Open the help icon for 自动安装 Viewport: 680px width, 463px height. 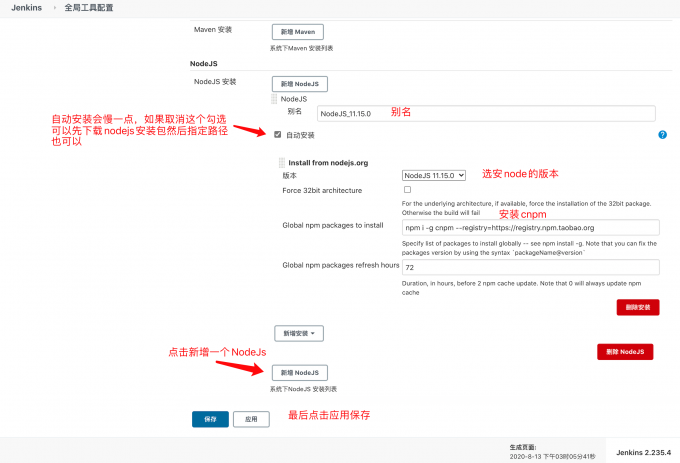pyautogui.click(x=662, y=135)
